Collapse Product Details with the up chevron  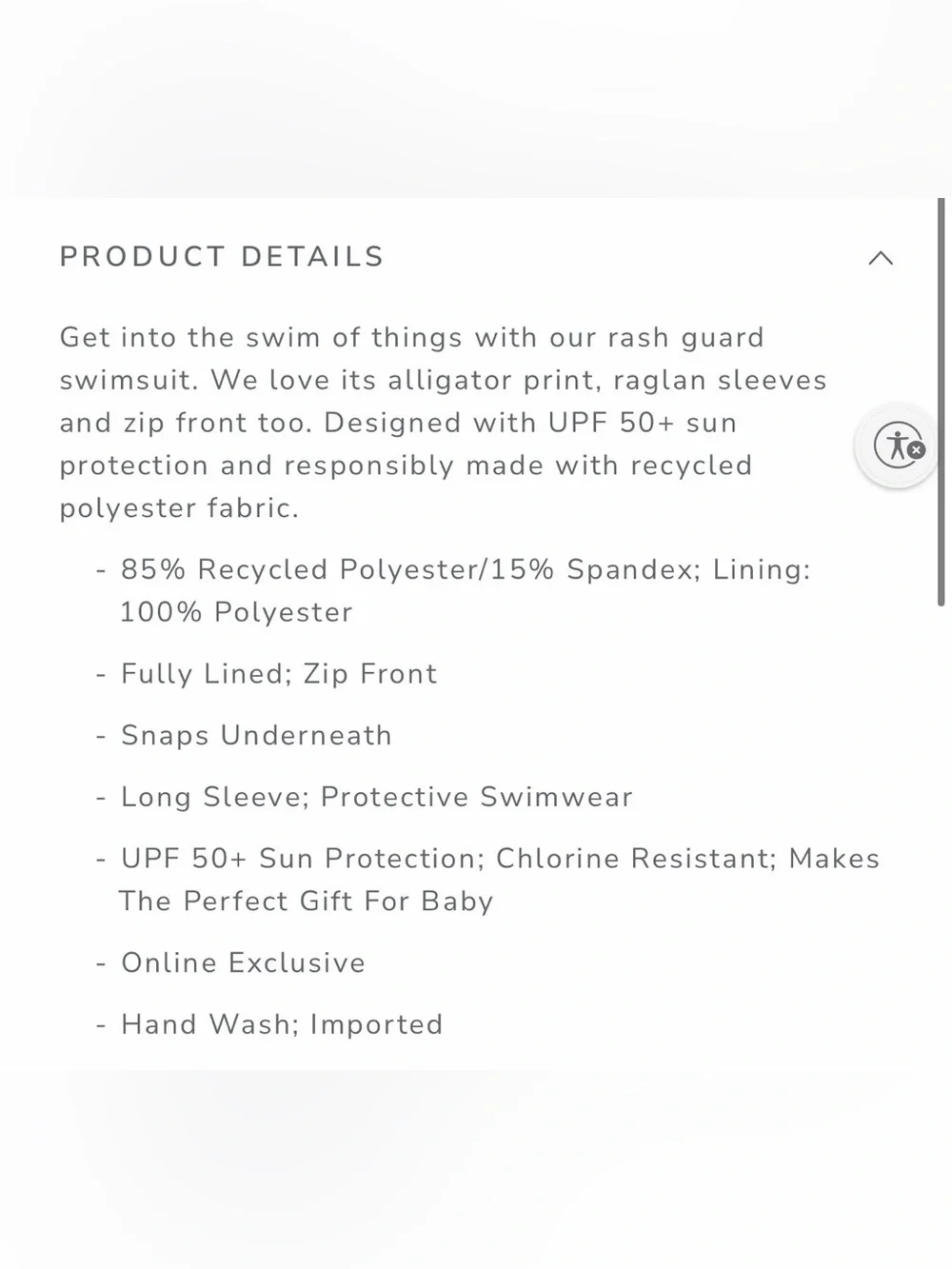coord(881,258)
